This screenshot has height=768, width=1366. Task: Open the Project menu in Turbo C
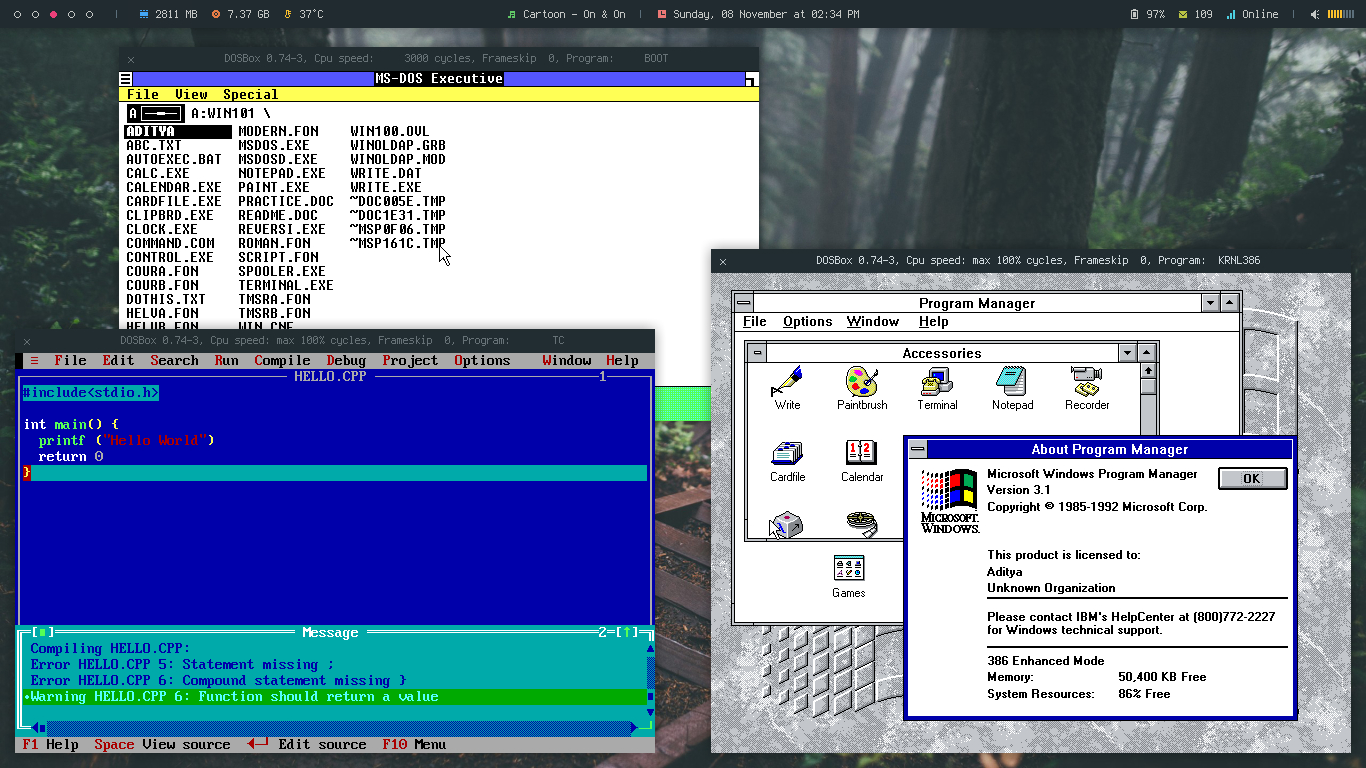tap(410, 361)
